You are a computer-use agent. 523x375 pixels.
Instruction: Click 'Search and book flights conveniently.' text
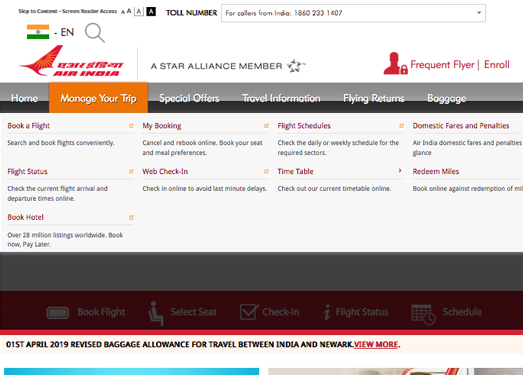(61, 143)
